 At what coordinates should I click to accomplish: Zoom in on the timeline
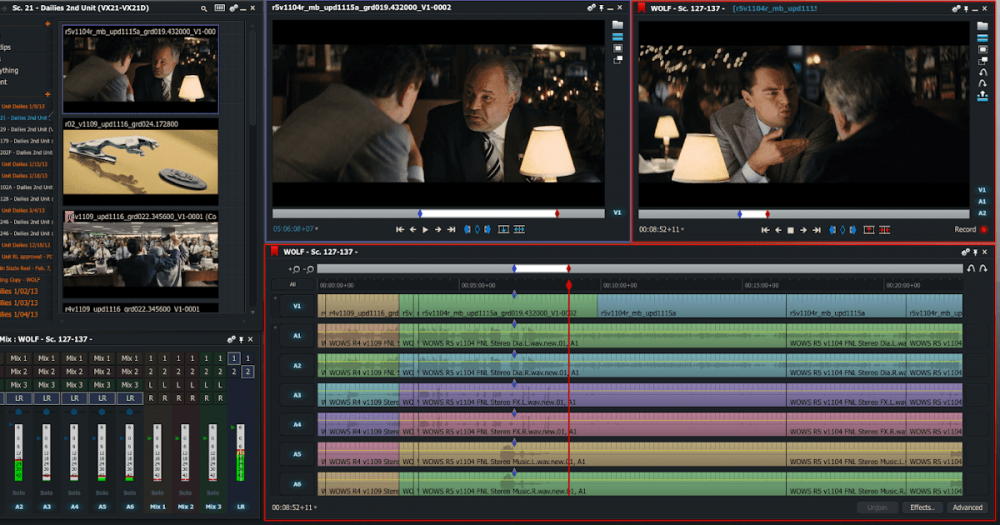point(294,269)
